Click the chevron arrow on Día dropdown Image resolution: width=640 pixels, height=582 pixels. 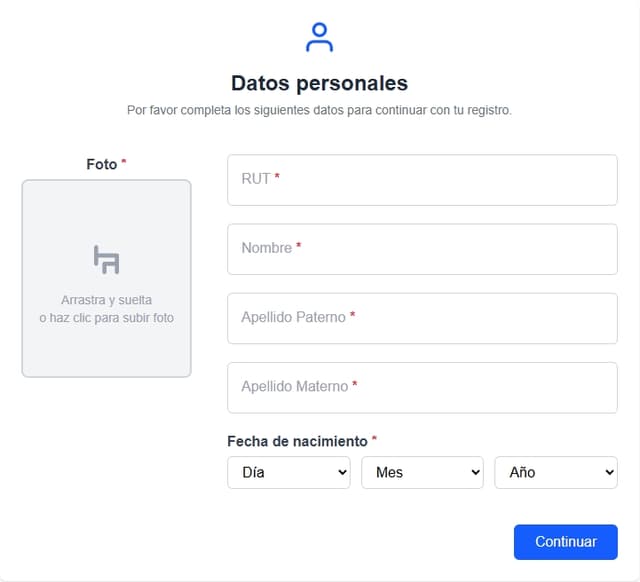click(x=342, y=472)
